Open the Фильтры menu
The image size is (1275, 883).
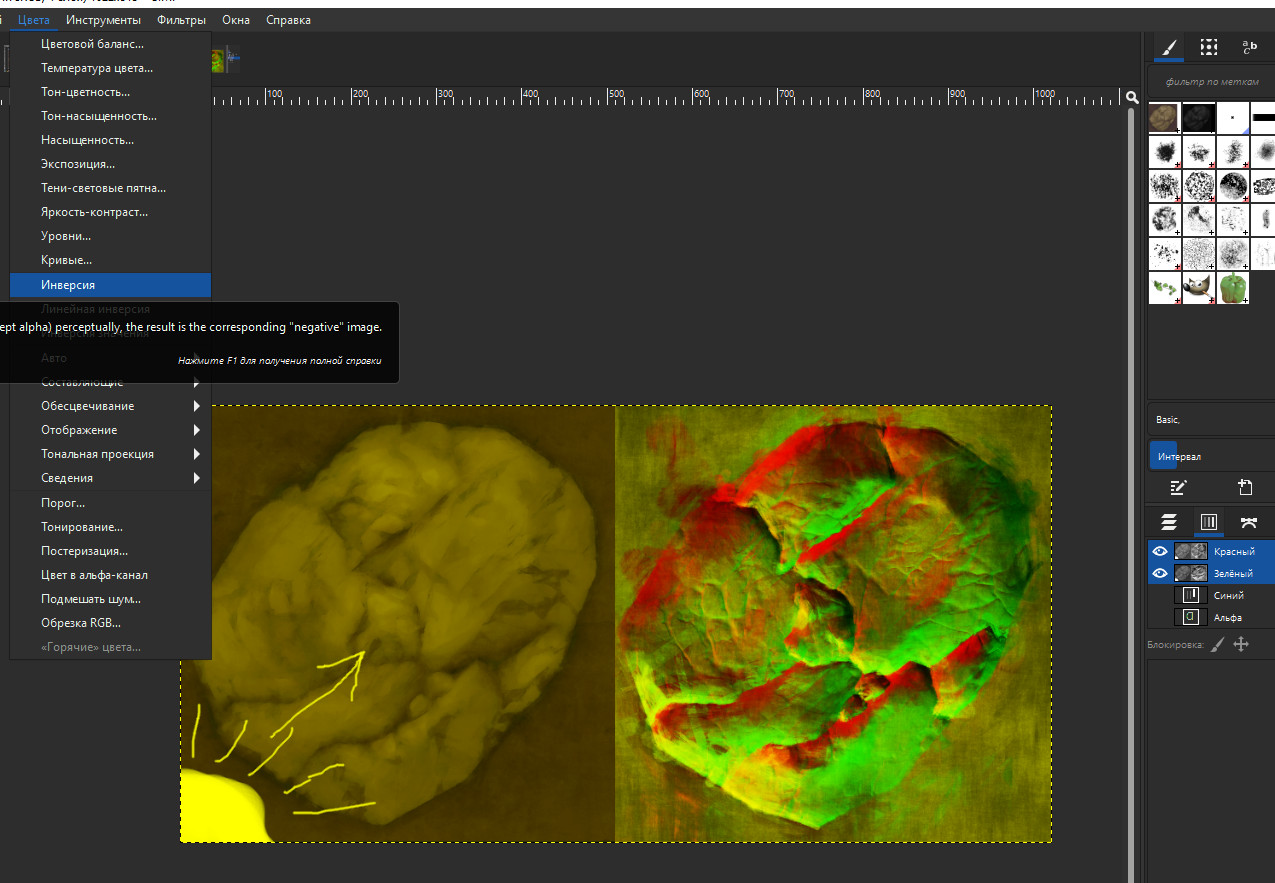[181, 20]
